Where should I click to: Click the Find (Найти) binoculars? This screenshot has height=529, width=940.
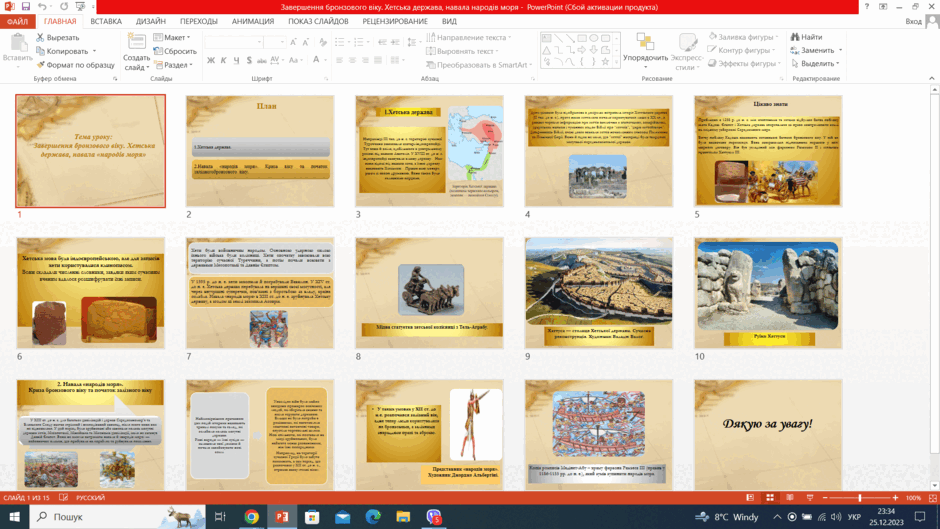(795, 37)
